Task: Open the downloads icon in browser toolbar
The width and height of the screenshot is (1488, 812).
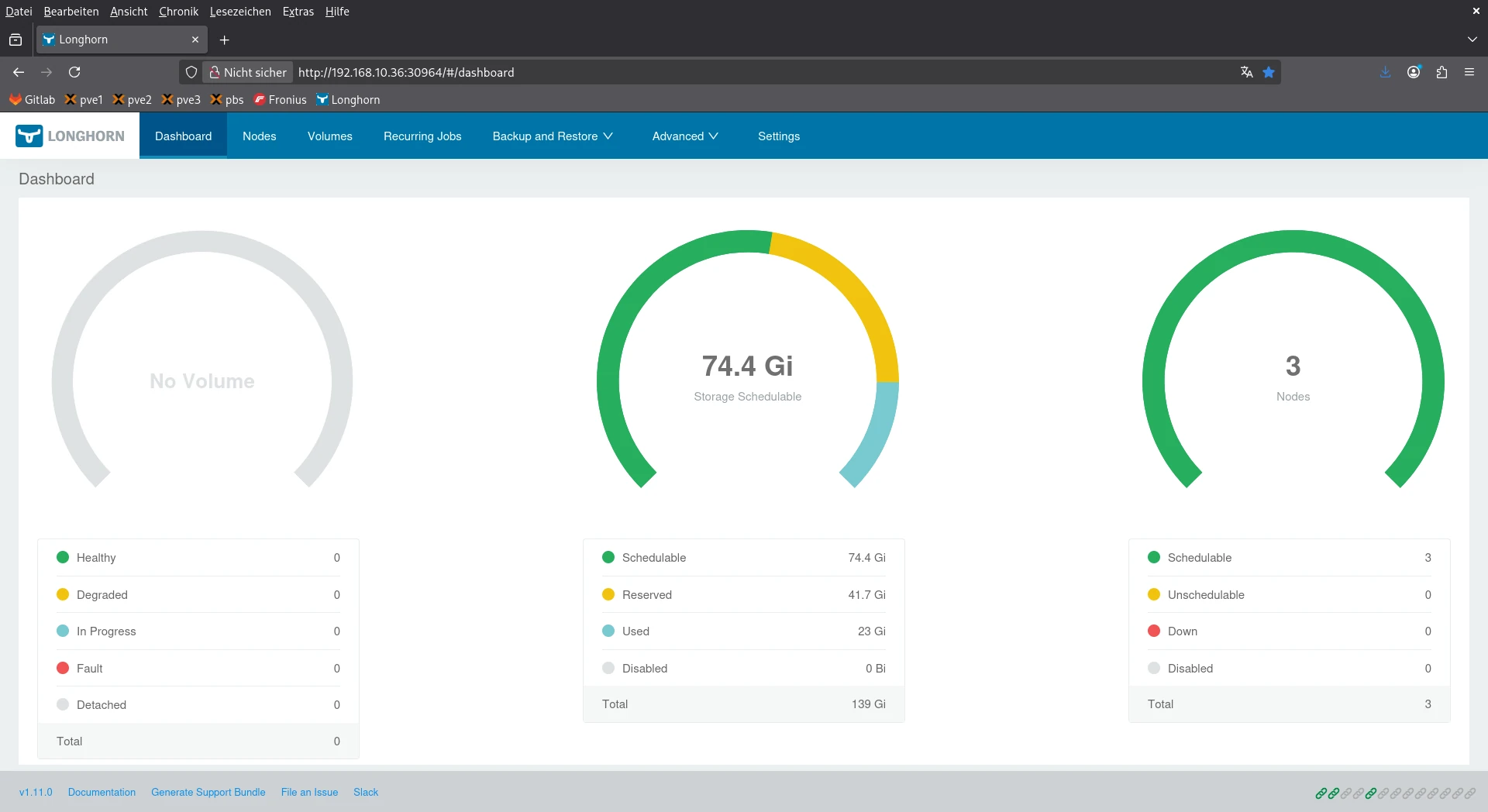Action: pos(1385,72)
